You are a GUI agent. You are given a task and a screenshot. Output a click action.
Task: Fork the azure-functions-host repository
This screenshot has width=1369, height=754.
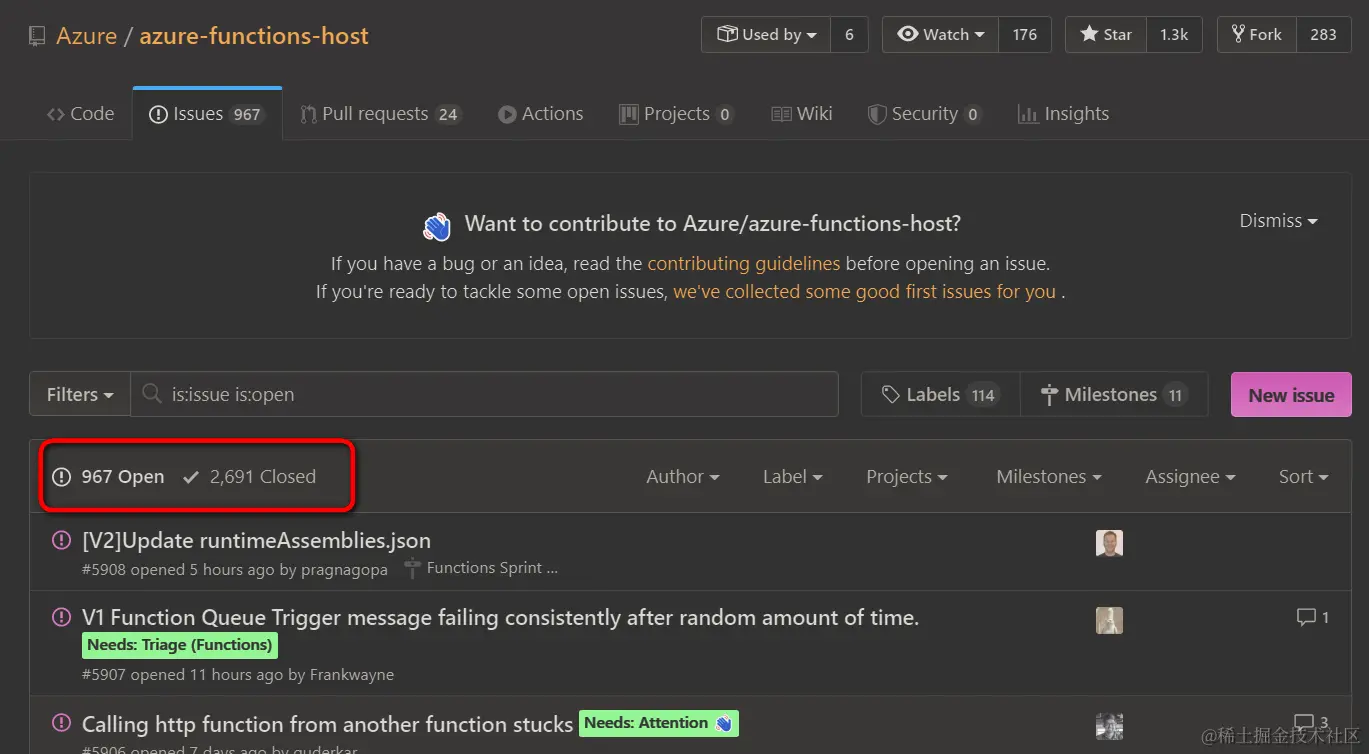click(1256, 35)
